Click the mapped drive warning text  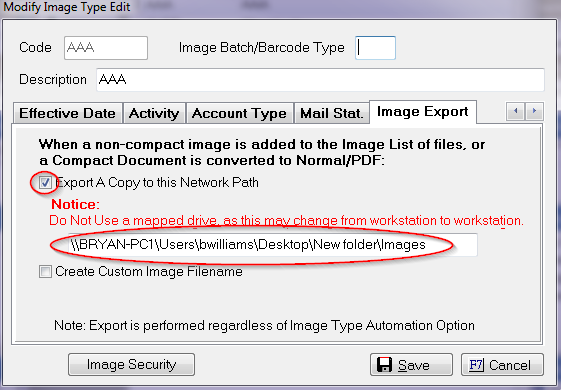[x=286, y=220]
